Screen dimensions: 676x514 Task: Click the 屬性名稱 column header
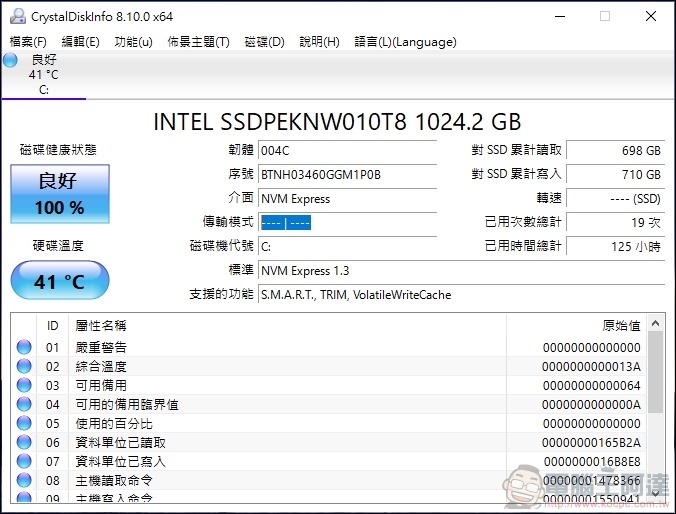[288, 326]
